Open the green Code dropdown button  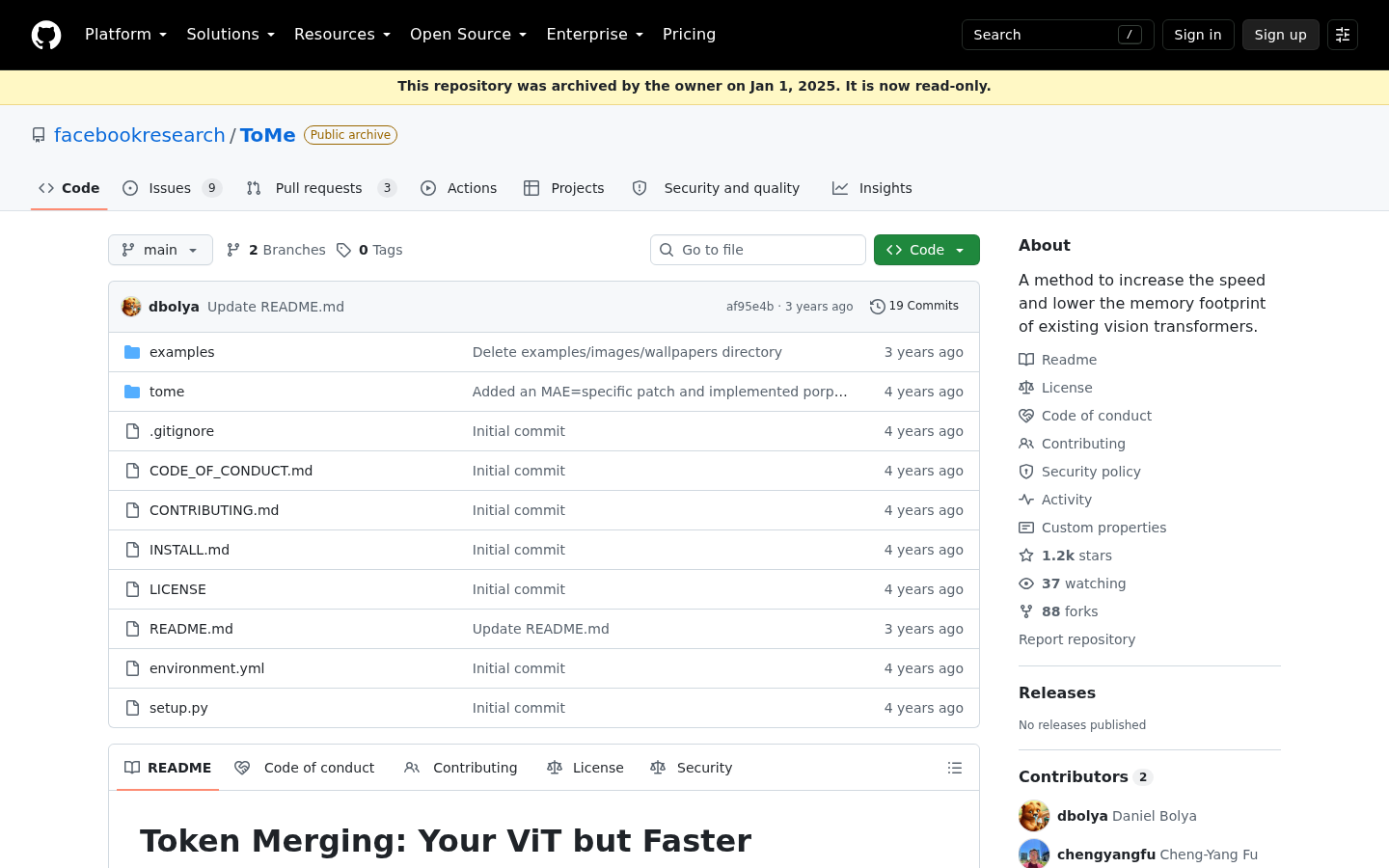tap(927, 250)
